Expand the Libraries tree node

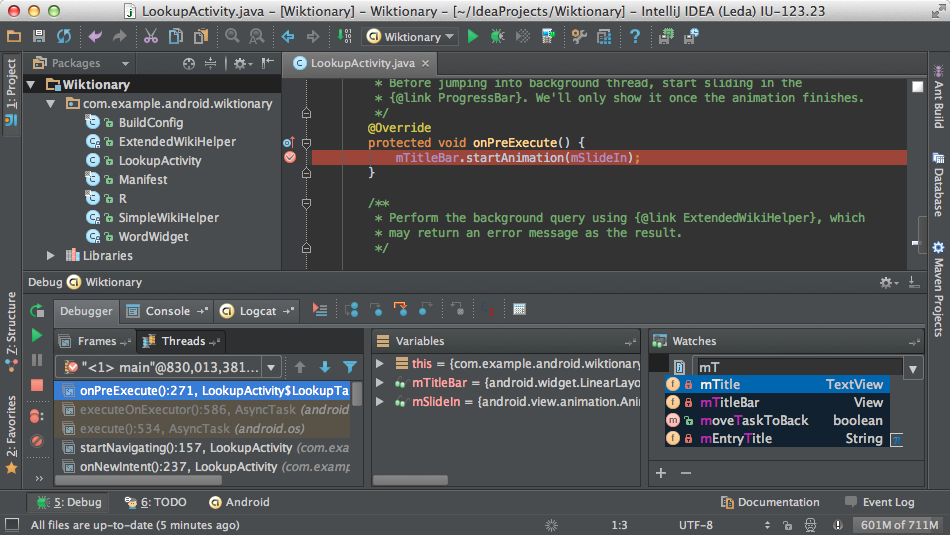tap(51, 256)
